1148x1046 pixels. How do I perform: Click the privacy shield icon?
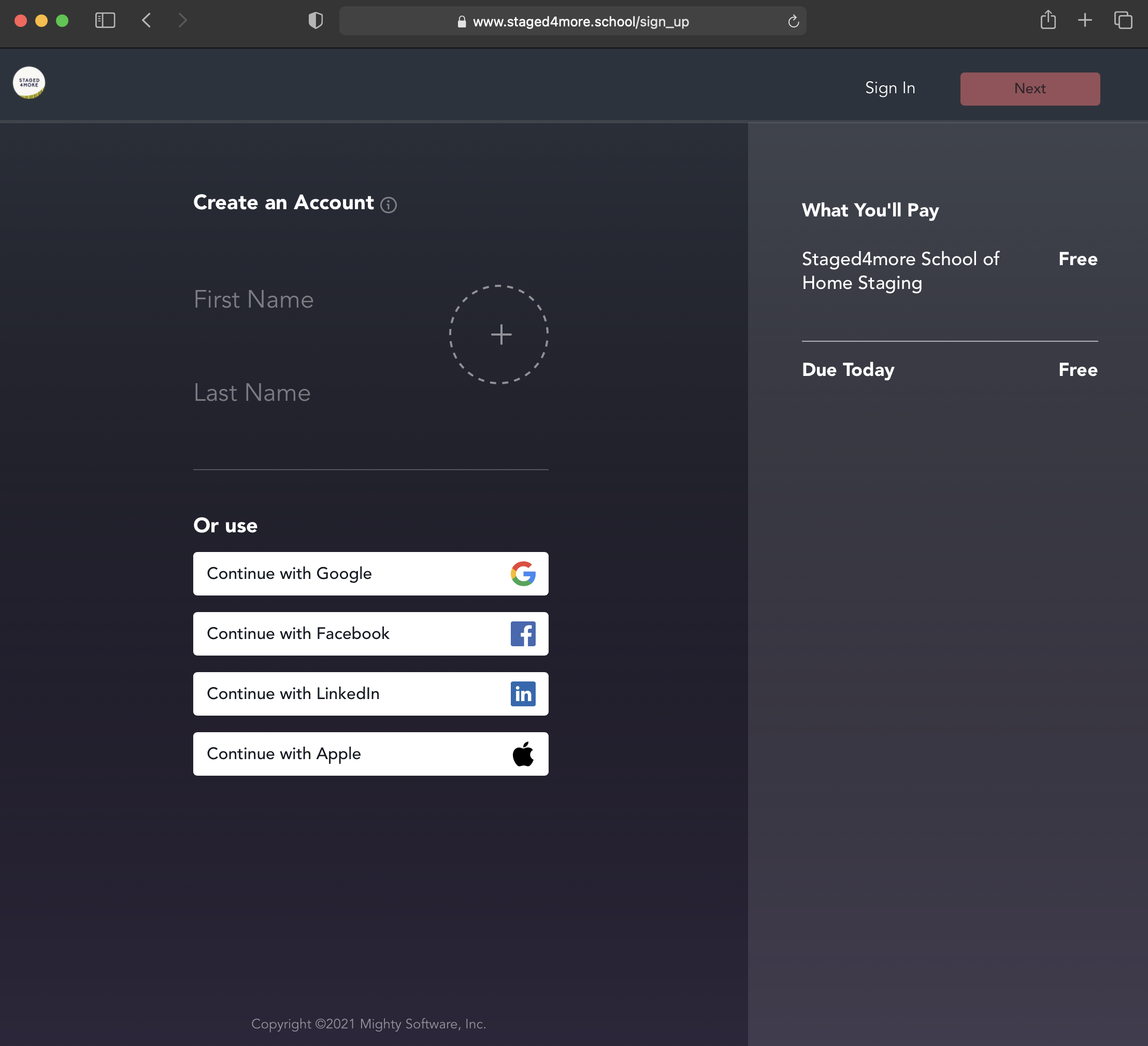tap(315, 21)
